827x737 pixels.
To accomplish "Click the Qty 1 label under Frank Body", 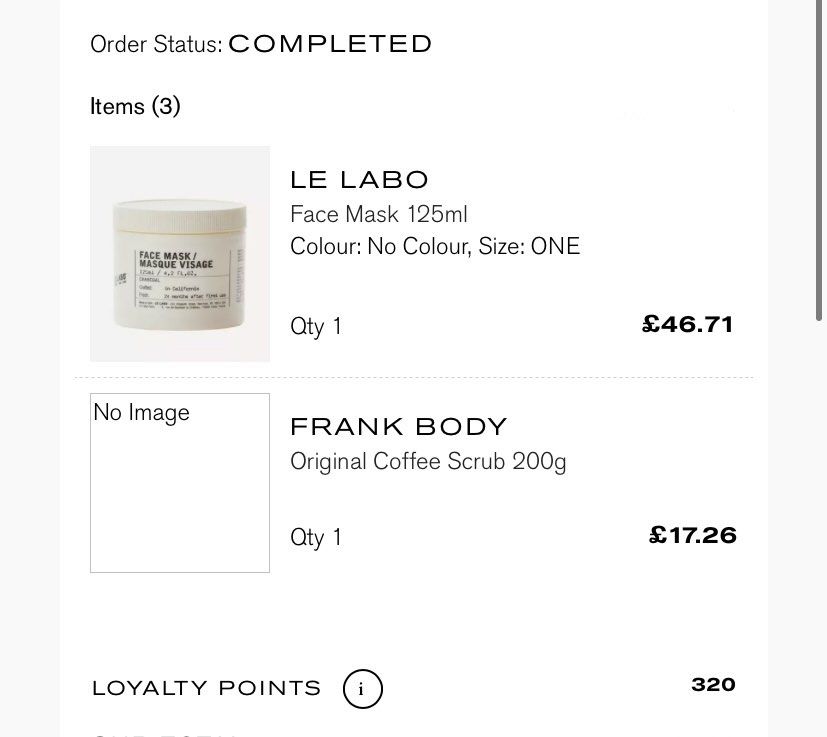I will pyautogui.click(x=315, y=537).
